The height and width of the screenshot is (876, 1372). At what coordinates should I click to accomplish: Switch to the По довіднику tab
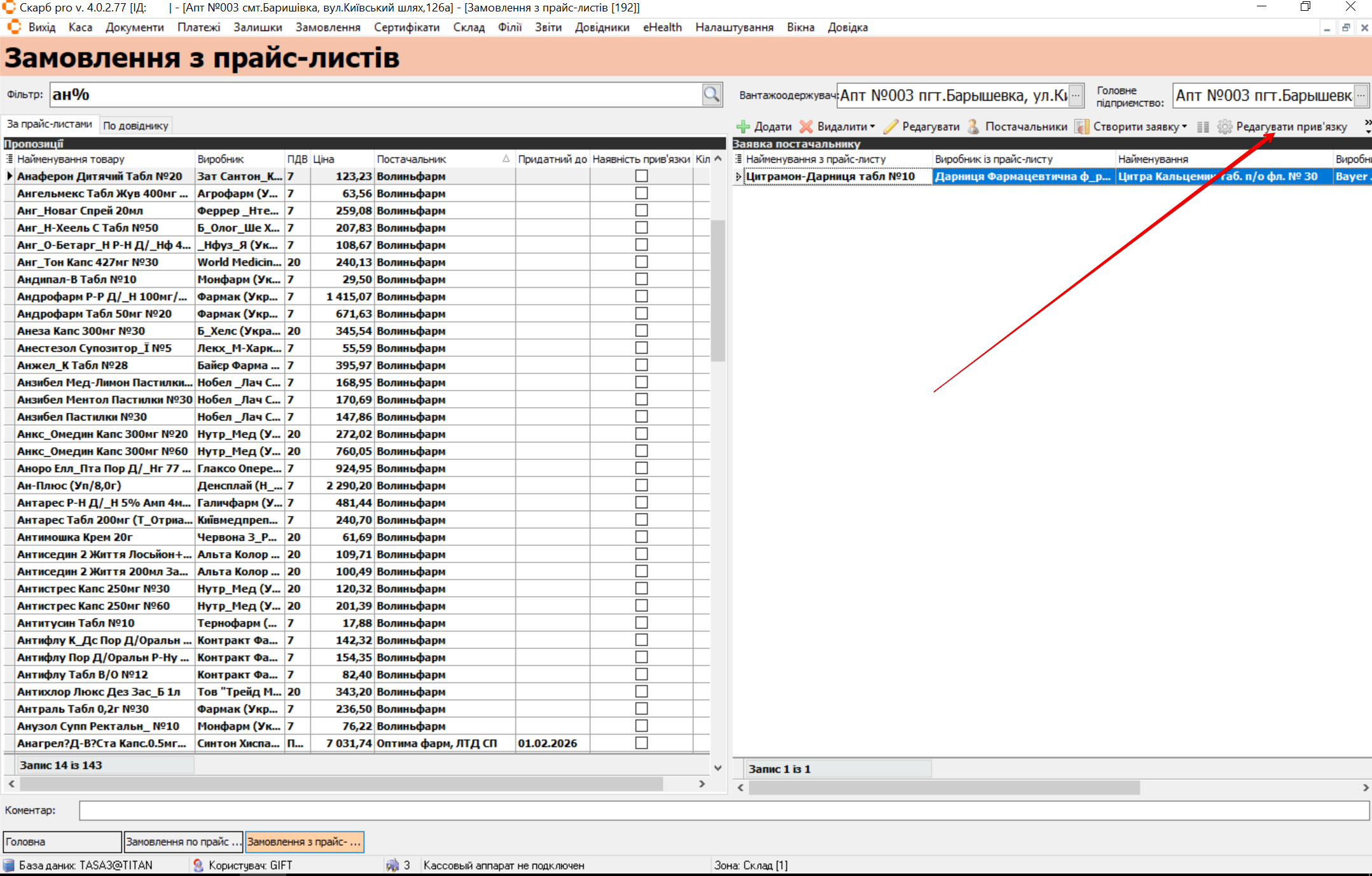135,125
